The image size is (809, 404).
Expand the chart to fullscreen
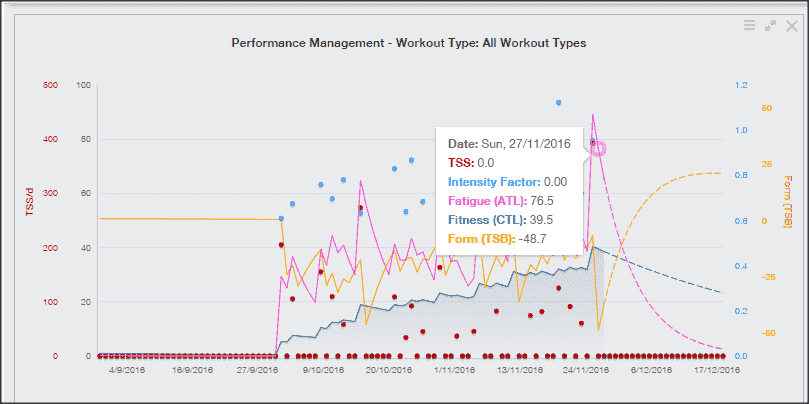point(770,26)
